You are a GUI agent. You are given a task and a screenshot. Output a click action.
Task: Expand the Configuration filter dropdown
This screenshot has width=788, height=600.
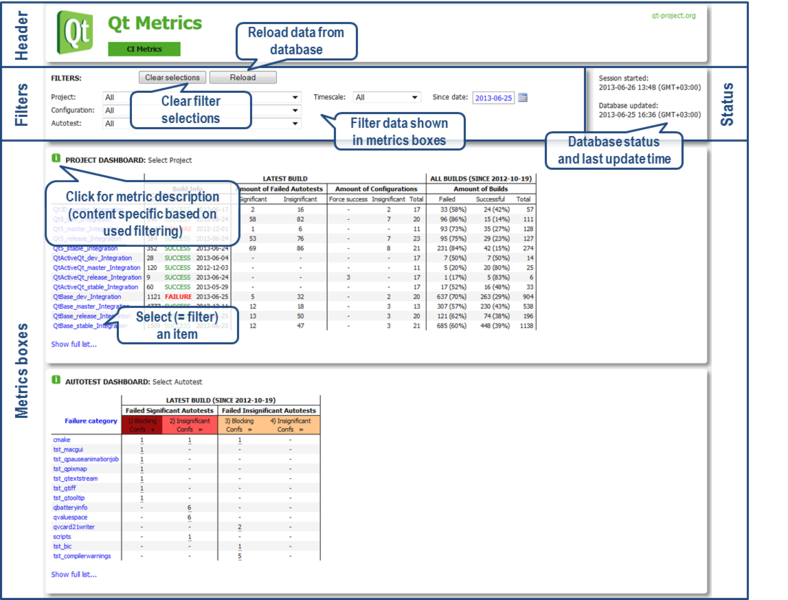pyautogui.click(x=201, y=111)
